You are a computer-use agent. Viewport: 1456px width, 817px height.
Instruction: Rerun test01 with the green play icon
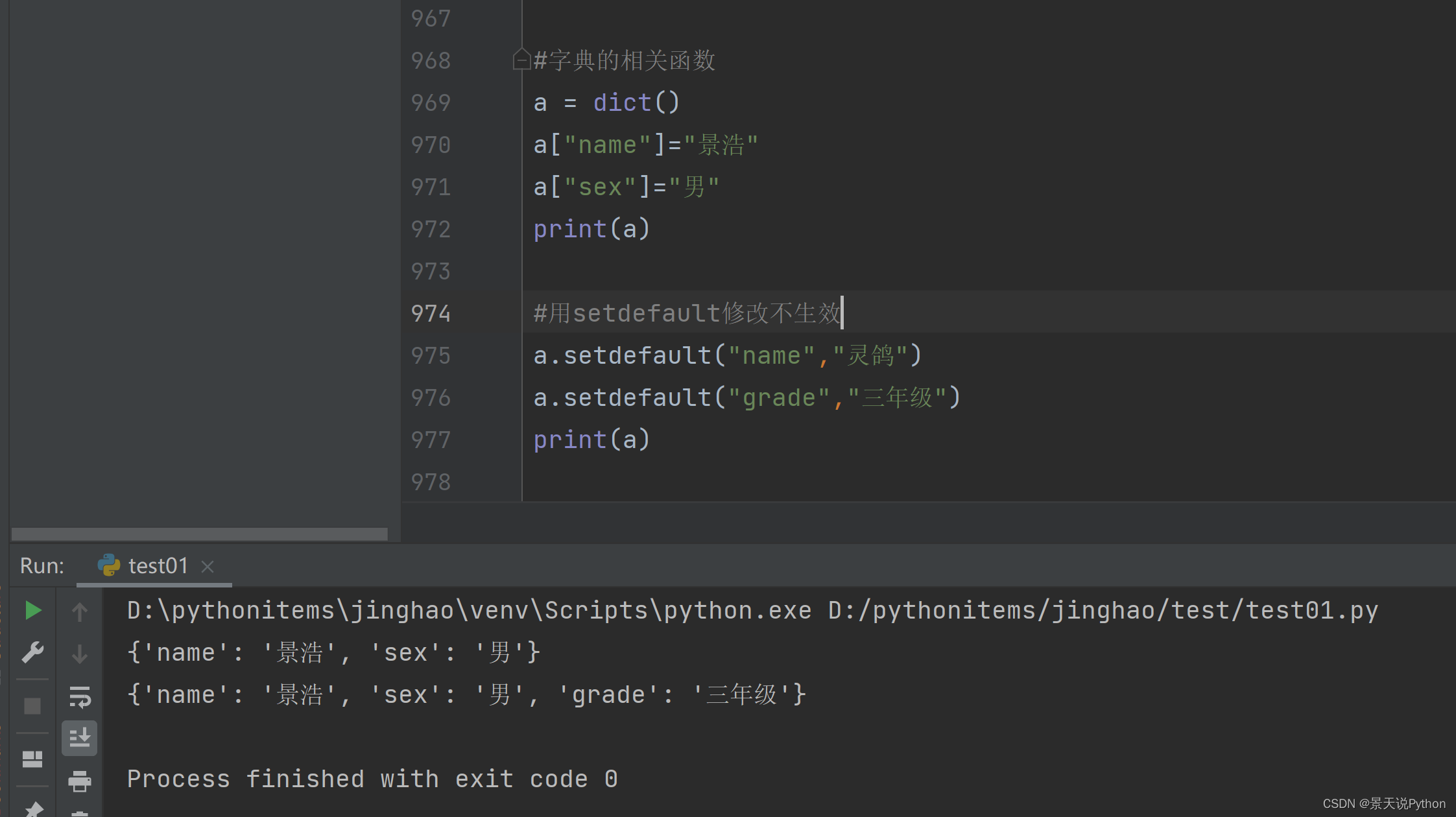click(x=32, y=611)
